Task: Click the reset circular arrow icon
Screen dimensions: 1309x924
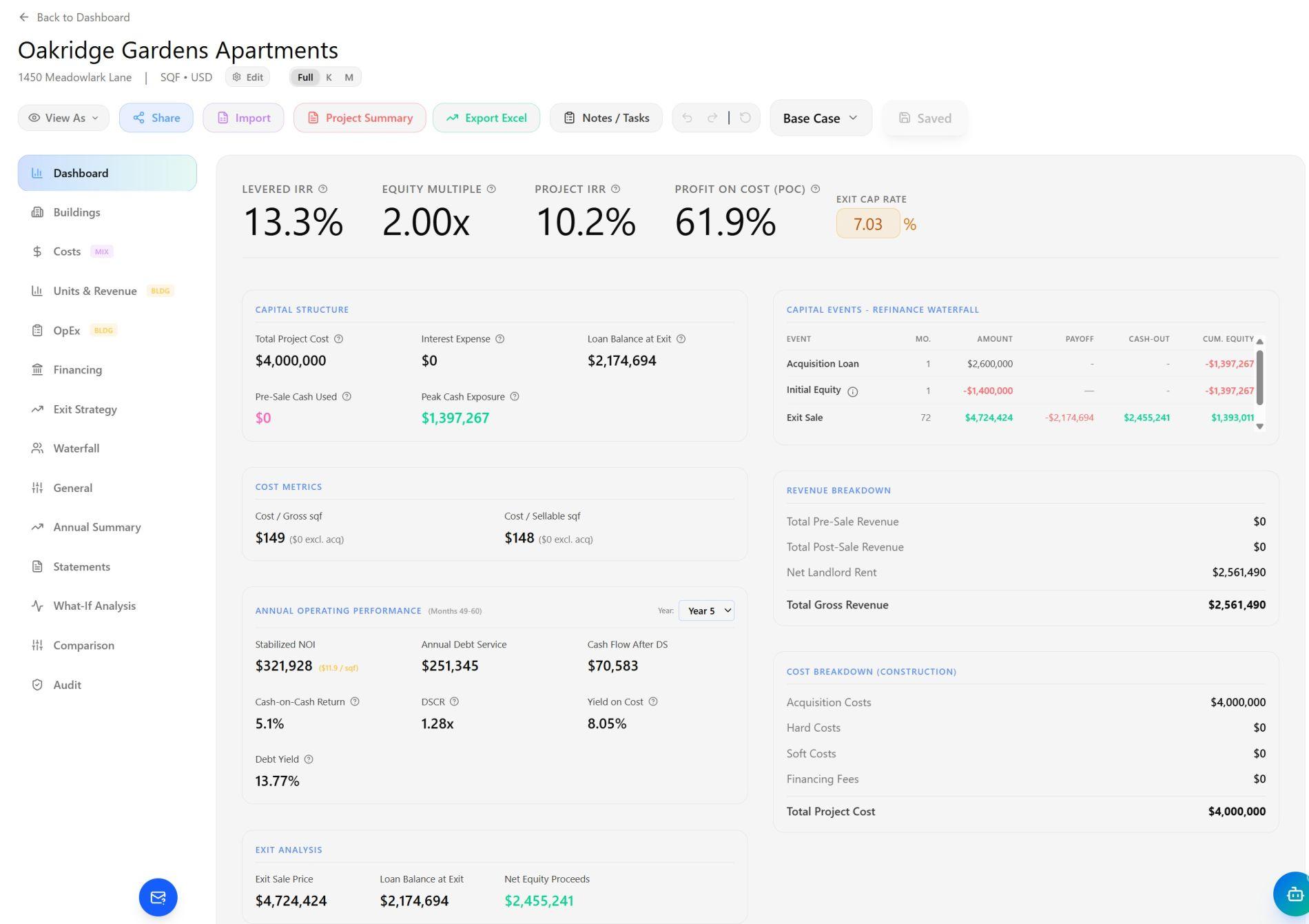Action: click(x=745, y=118)
